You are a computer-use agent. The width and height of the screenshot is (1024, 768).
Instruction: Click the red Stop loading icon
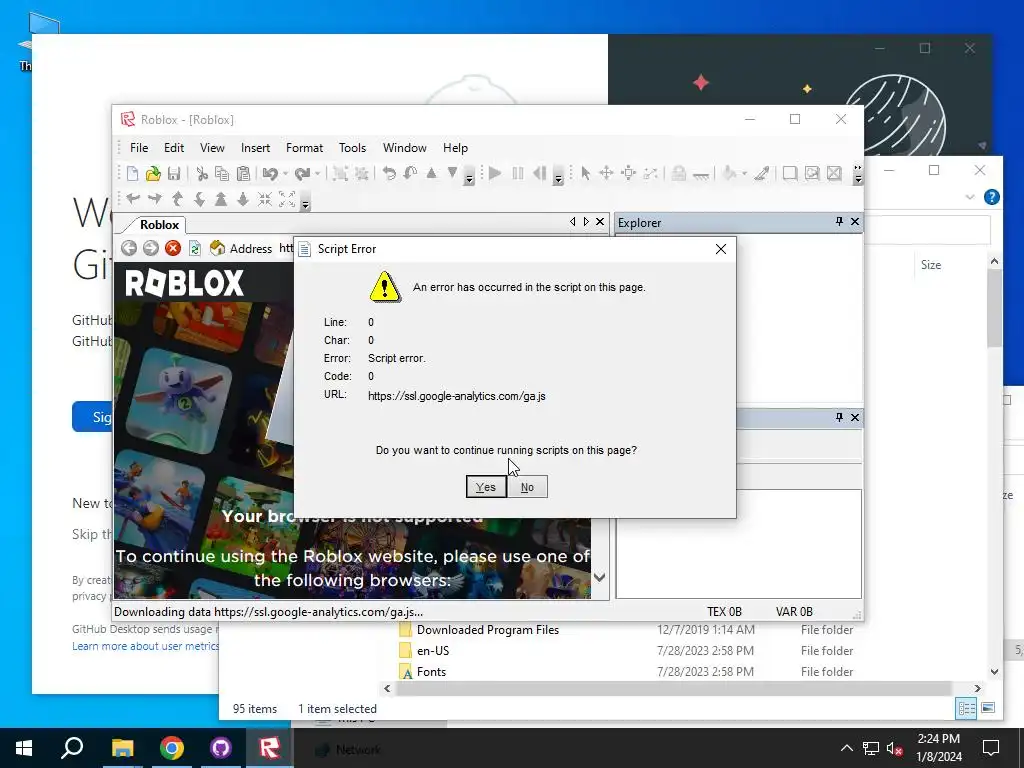coord(173,248)
